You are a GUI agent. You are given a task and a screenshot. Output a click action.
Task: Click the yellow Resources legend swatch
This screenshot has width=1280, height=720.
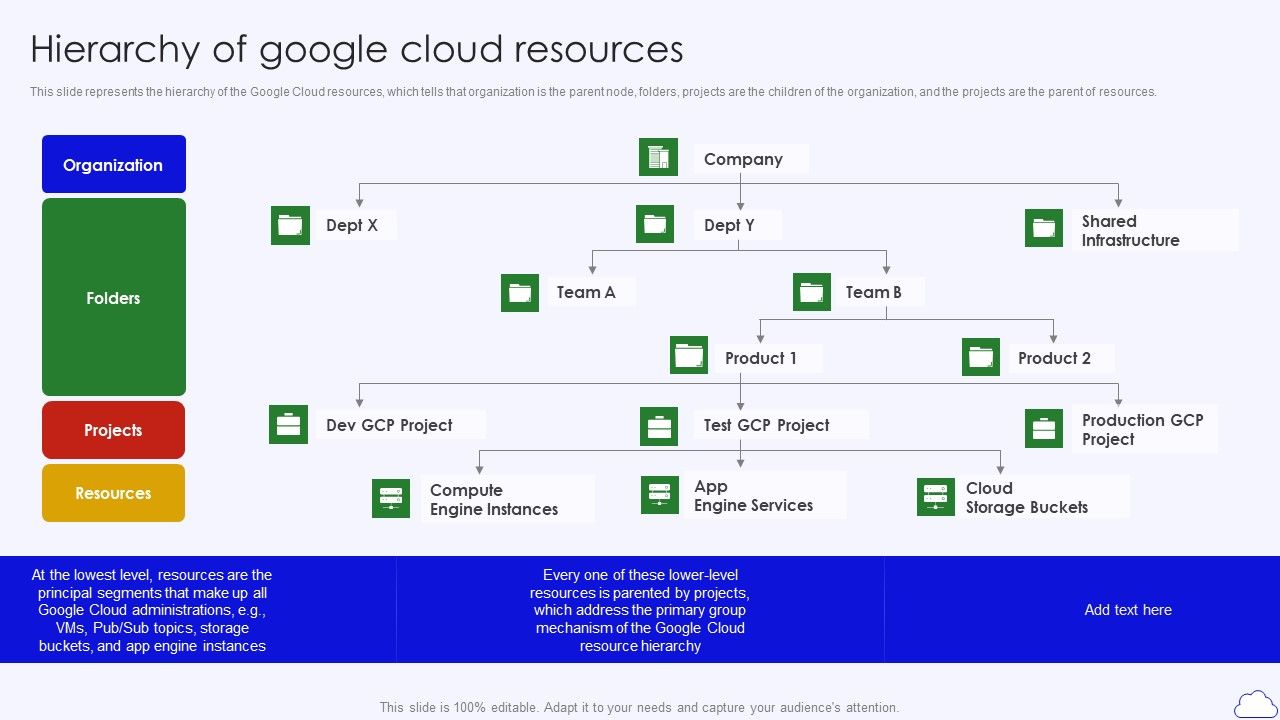(x=113, y=492)
